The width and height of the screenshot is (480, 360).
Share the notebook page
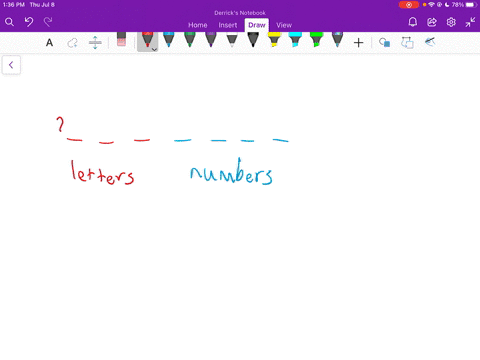pos(432,22)
